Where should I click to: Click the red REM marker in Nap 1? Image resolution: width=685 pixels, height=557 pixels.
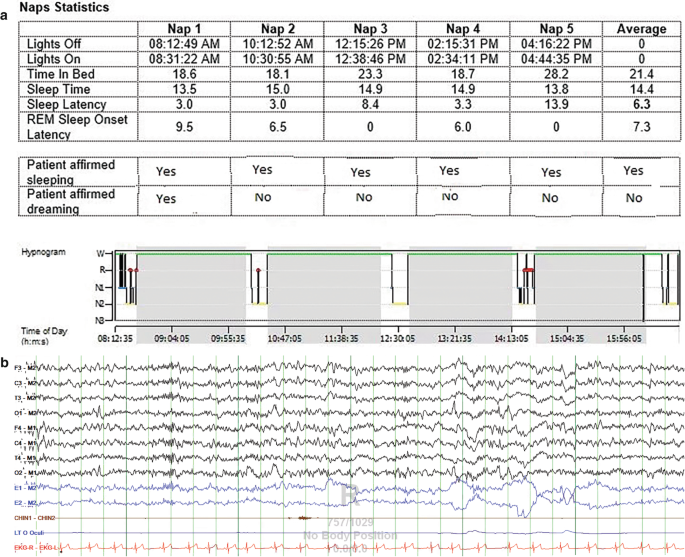click(x=132, y=270)
